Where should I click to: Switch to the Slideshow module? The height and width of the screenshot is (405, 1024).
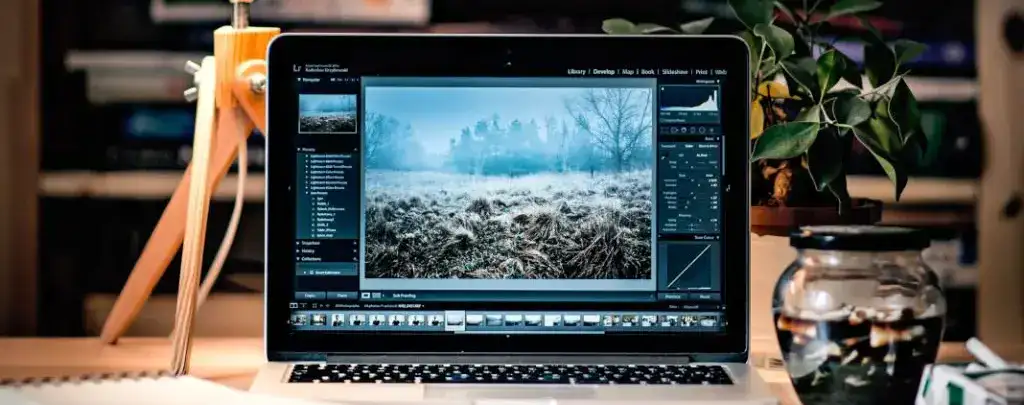(x=675, y=72)
